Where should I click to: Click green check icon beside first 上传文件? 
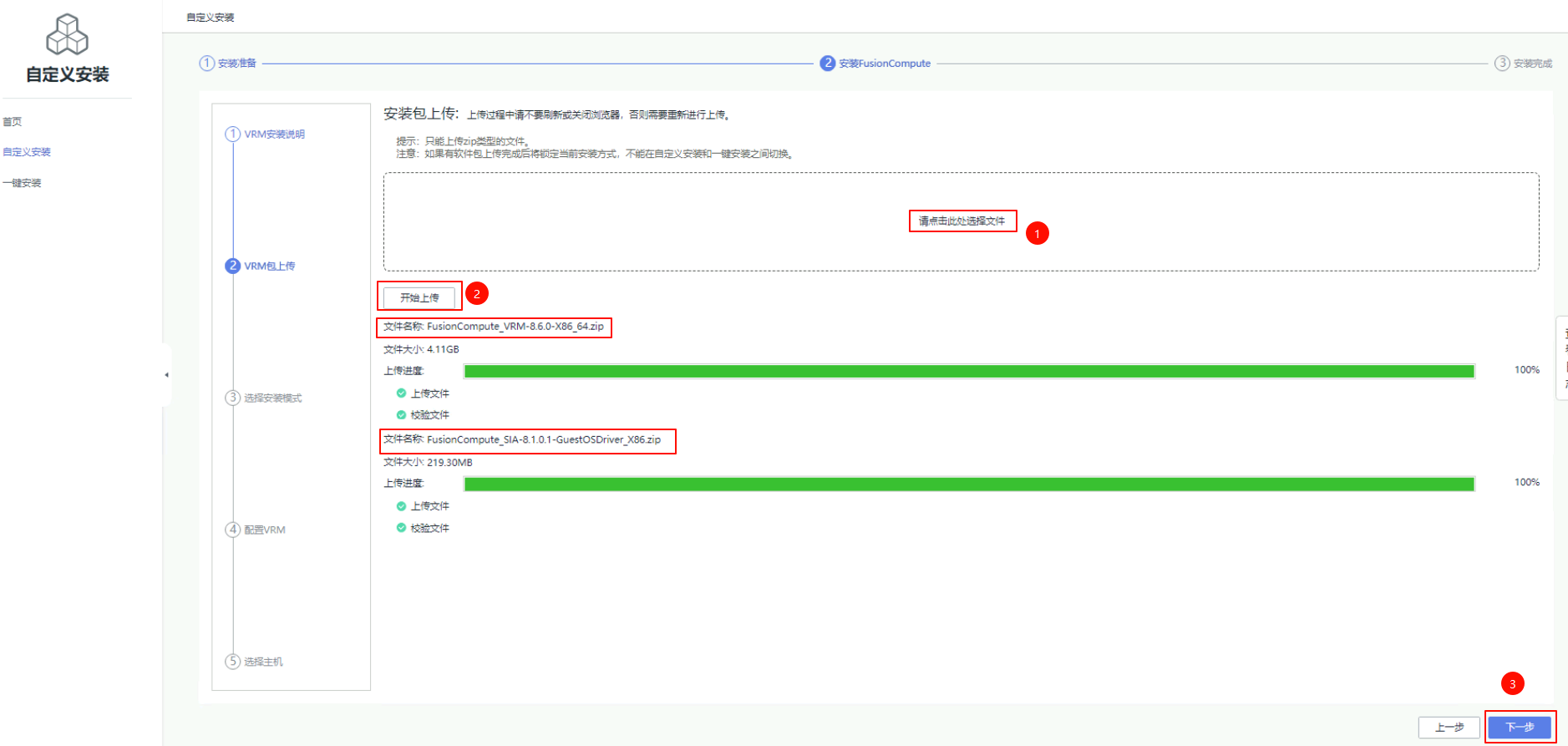401,393
